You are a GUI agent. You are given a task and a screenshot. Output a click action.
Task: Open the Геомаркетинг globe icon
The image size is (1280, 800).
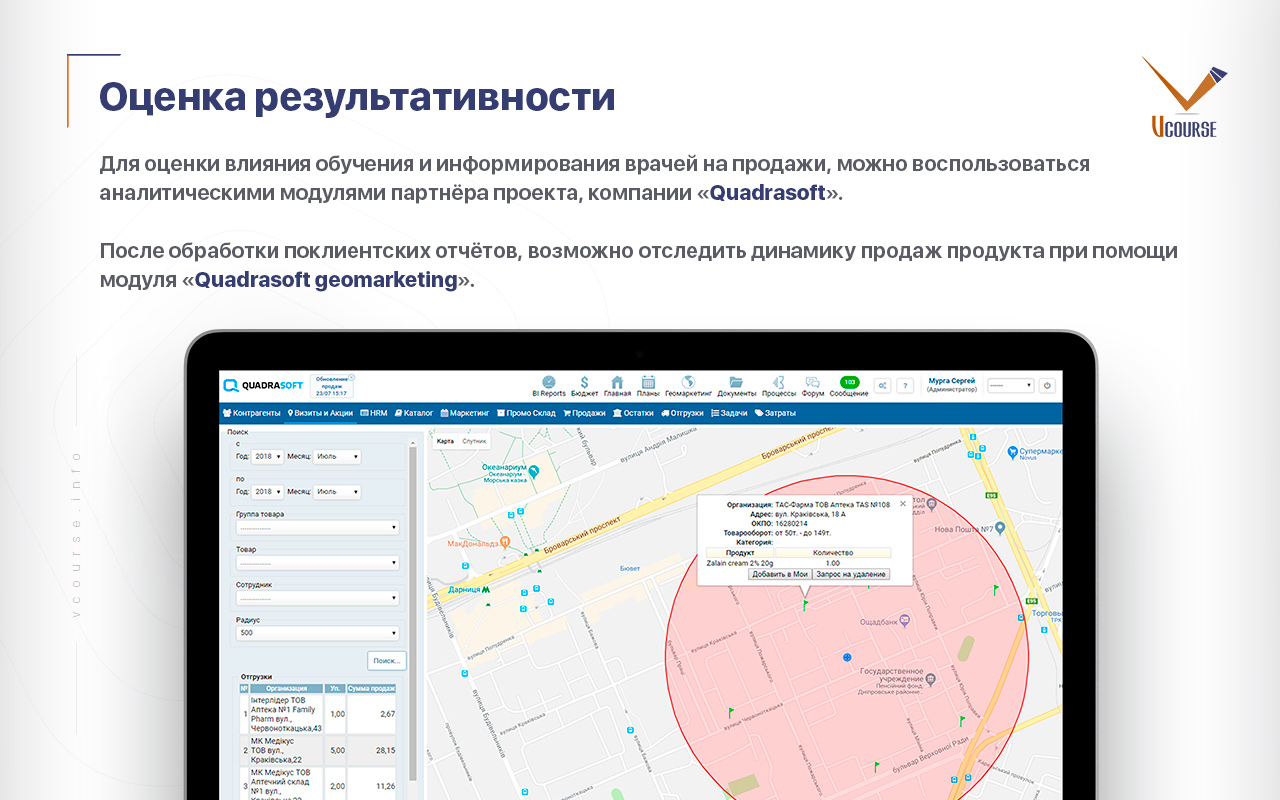pyautogui.click(x=688, y=386)
